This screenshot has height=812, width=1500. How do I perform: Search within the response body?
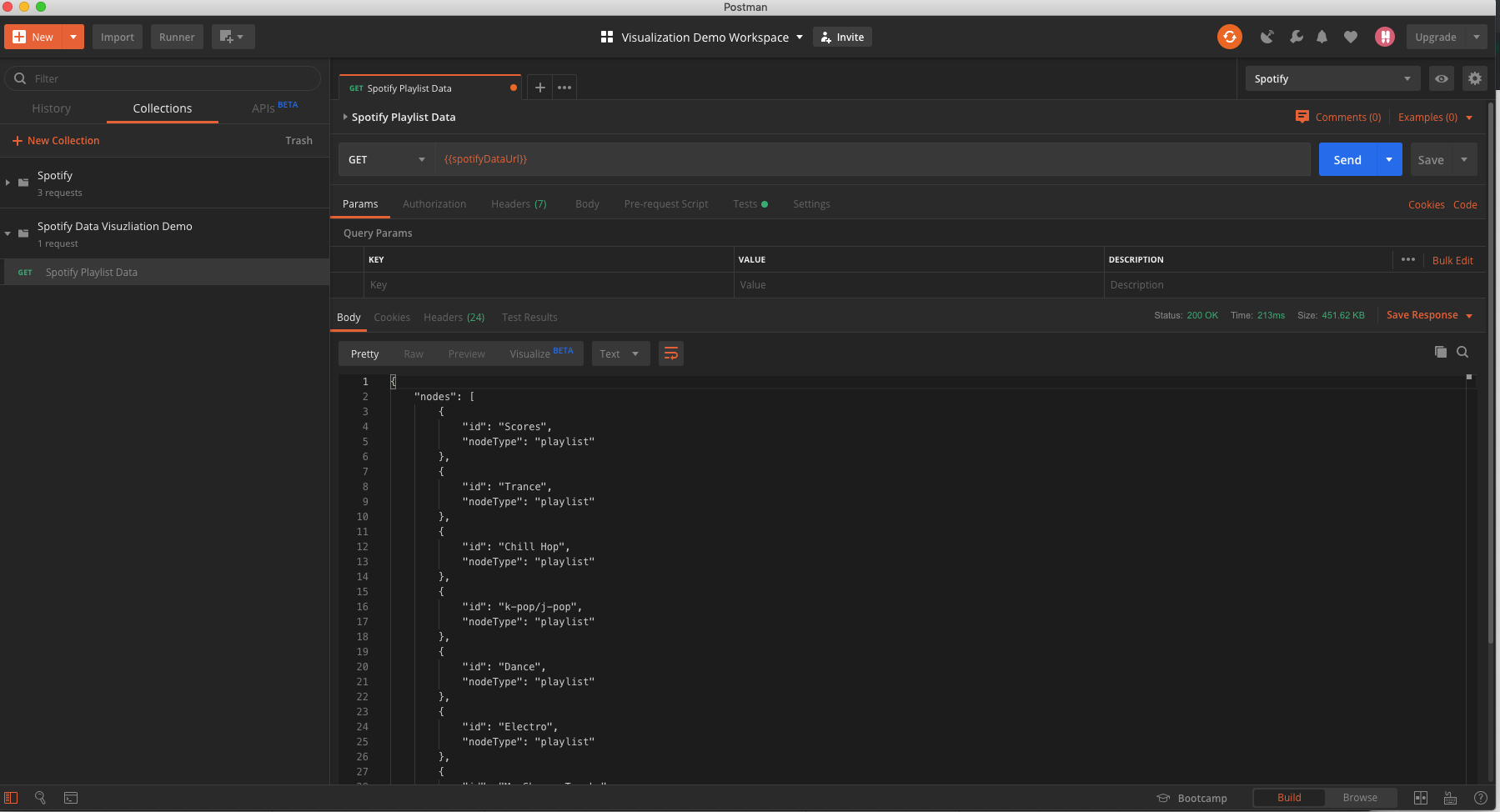click(x=1462, y=352)
